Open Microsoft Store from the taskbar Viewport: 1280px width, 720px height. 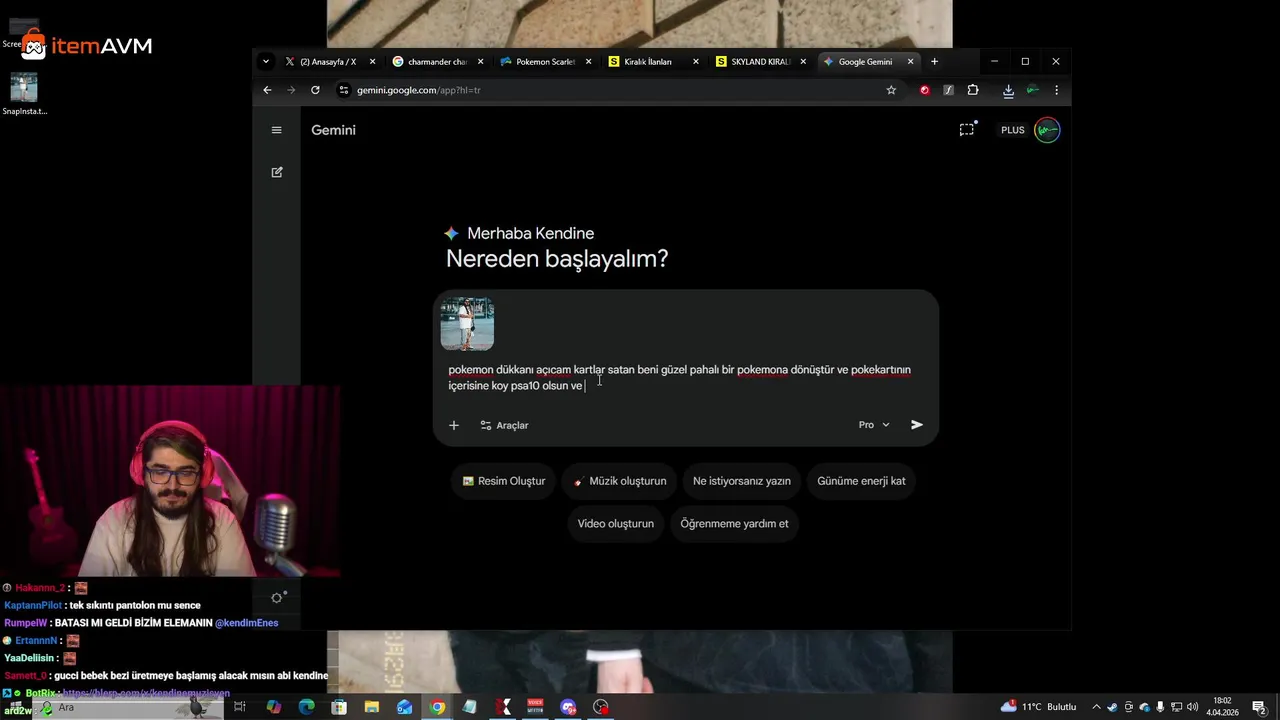coord(339,707)
